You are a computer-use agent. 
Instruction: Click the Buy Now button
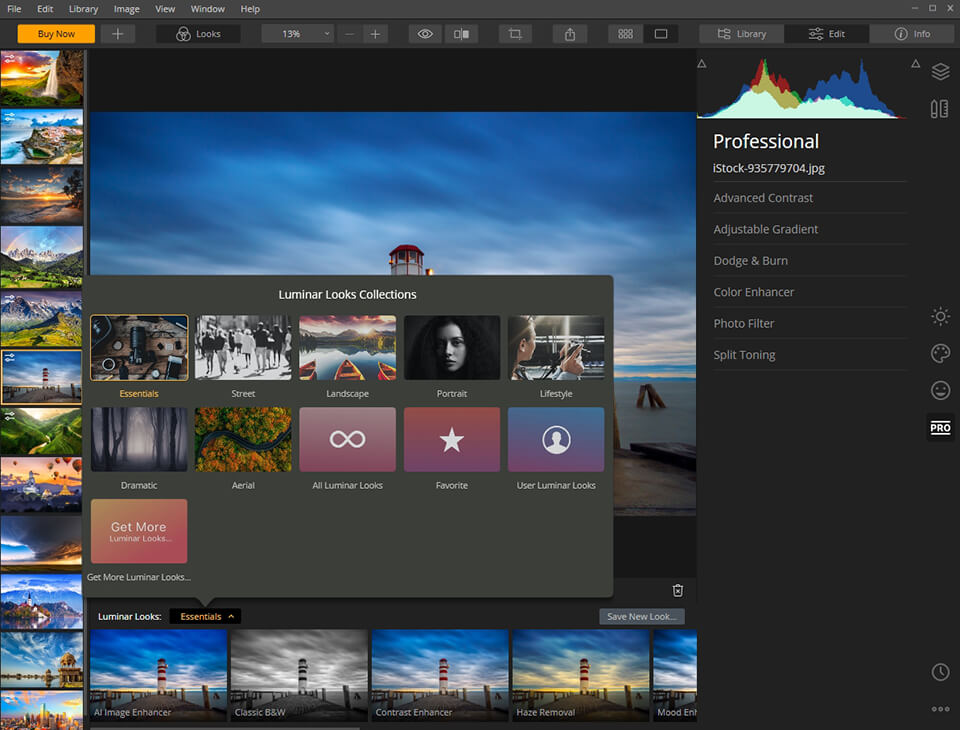(57, 34)
